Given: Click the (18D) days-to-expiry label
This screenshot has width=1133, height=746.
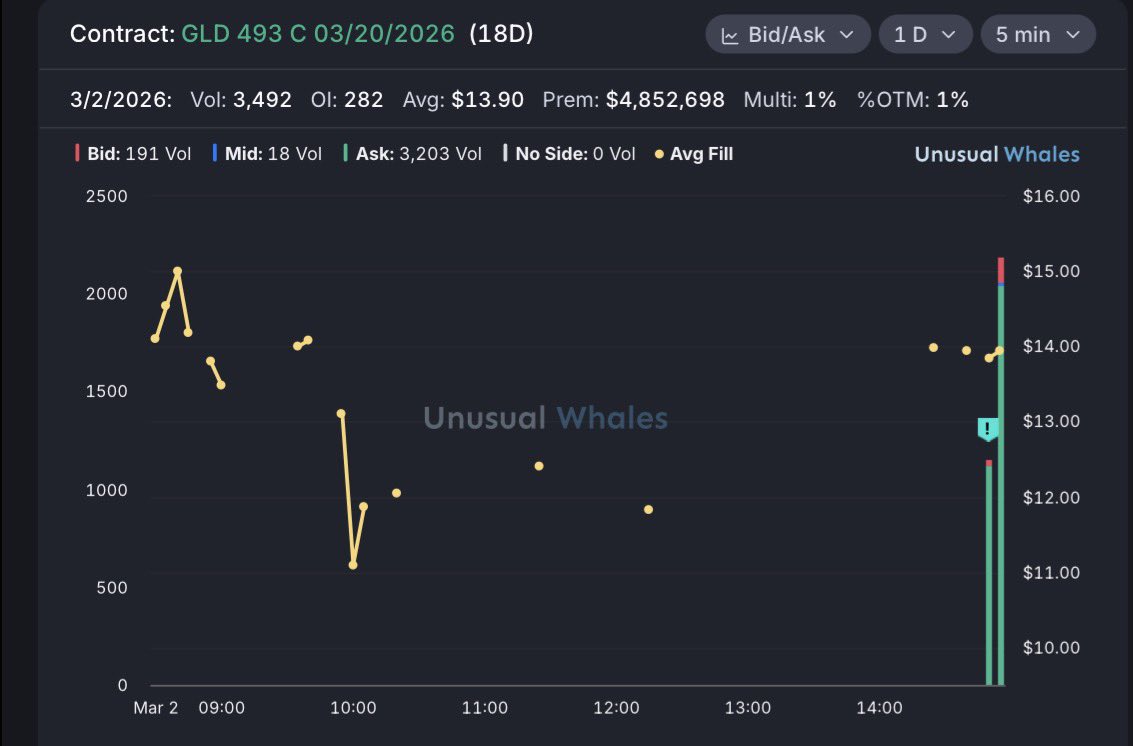Looking at the screenshot, I should pyautogui.click(x=501, y=34).
